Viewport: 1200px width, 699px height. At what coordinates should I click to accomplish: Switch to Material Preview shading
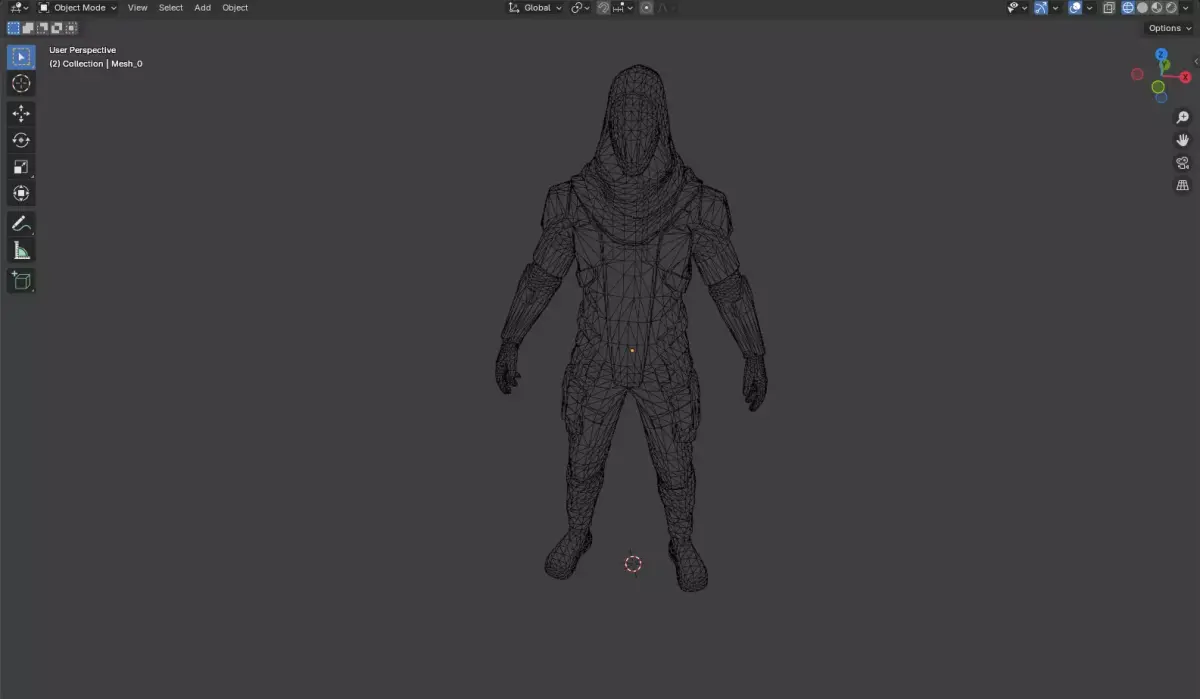1157,8
